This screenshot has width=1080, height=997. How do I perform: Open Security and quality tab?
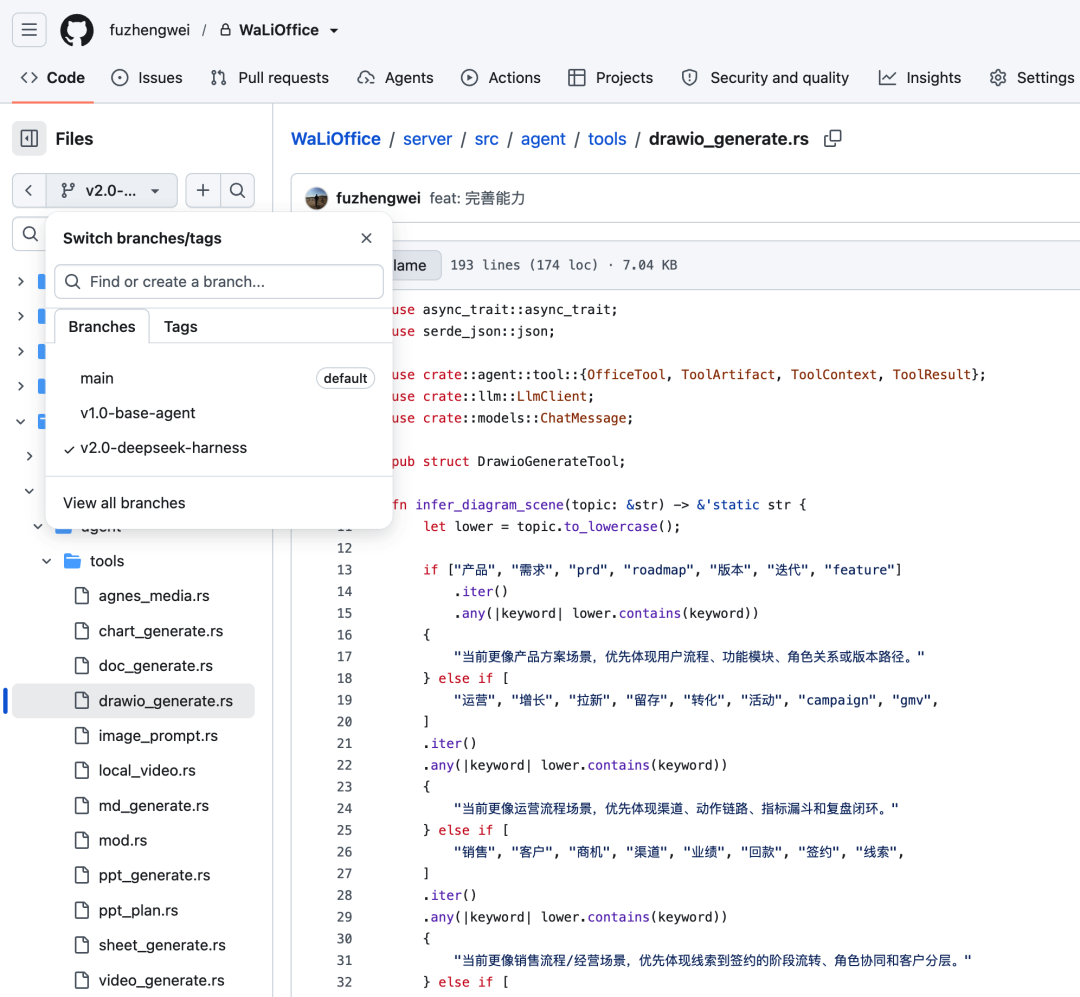click(765, 78)
